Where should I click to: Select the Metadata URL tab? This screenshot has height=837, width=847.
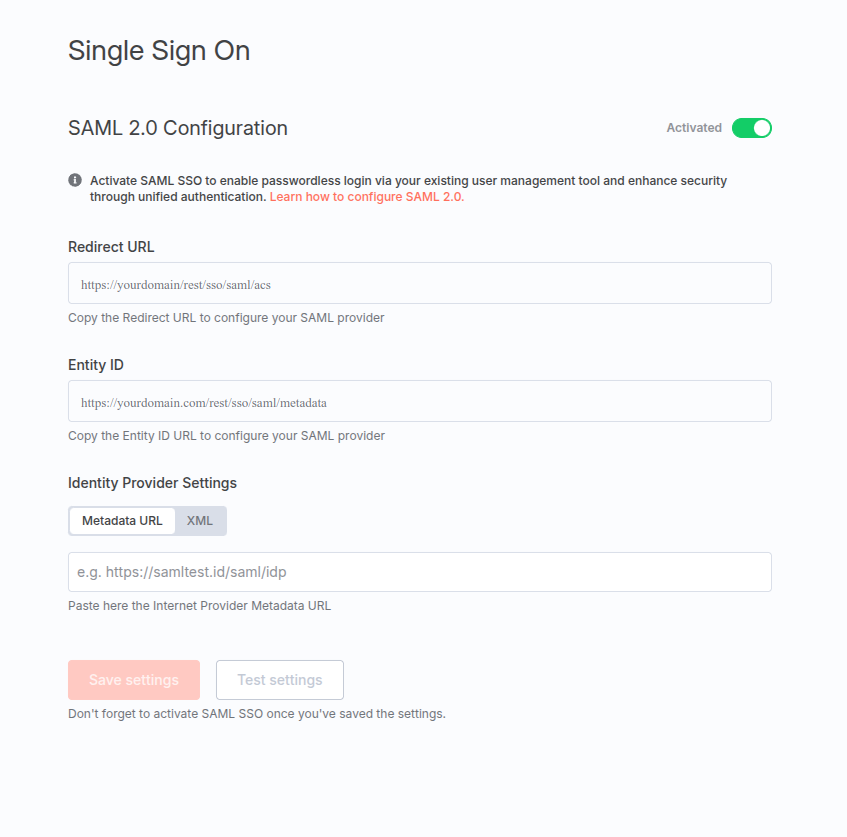point(122,521)
